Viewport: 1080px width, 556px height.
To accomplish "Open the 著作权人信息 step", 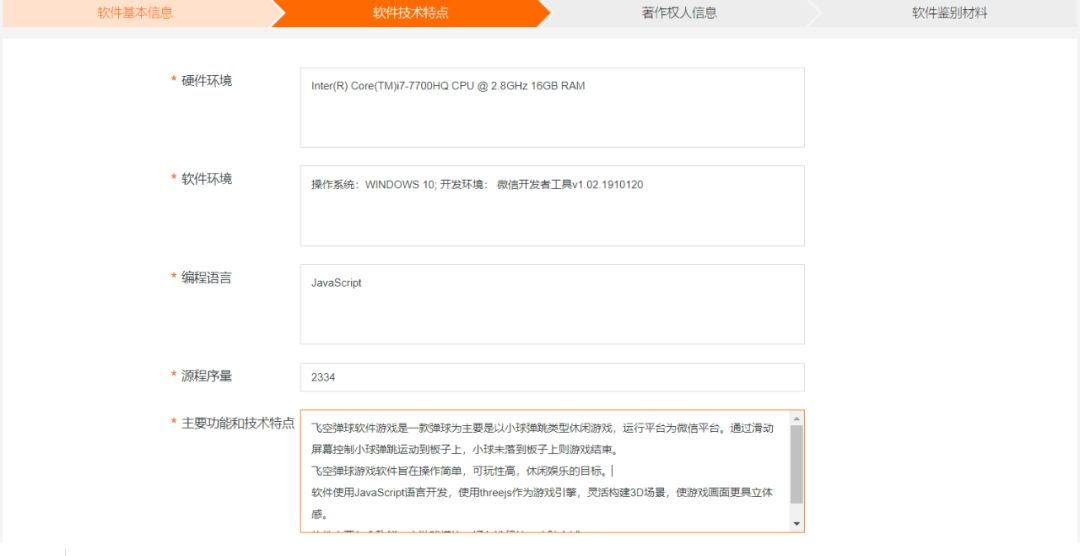I will coord(678,13).
